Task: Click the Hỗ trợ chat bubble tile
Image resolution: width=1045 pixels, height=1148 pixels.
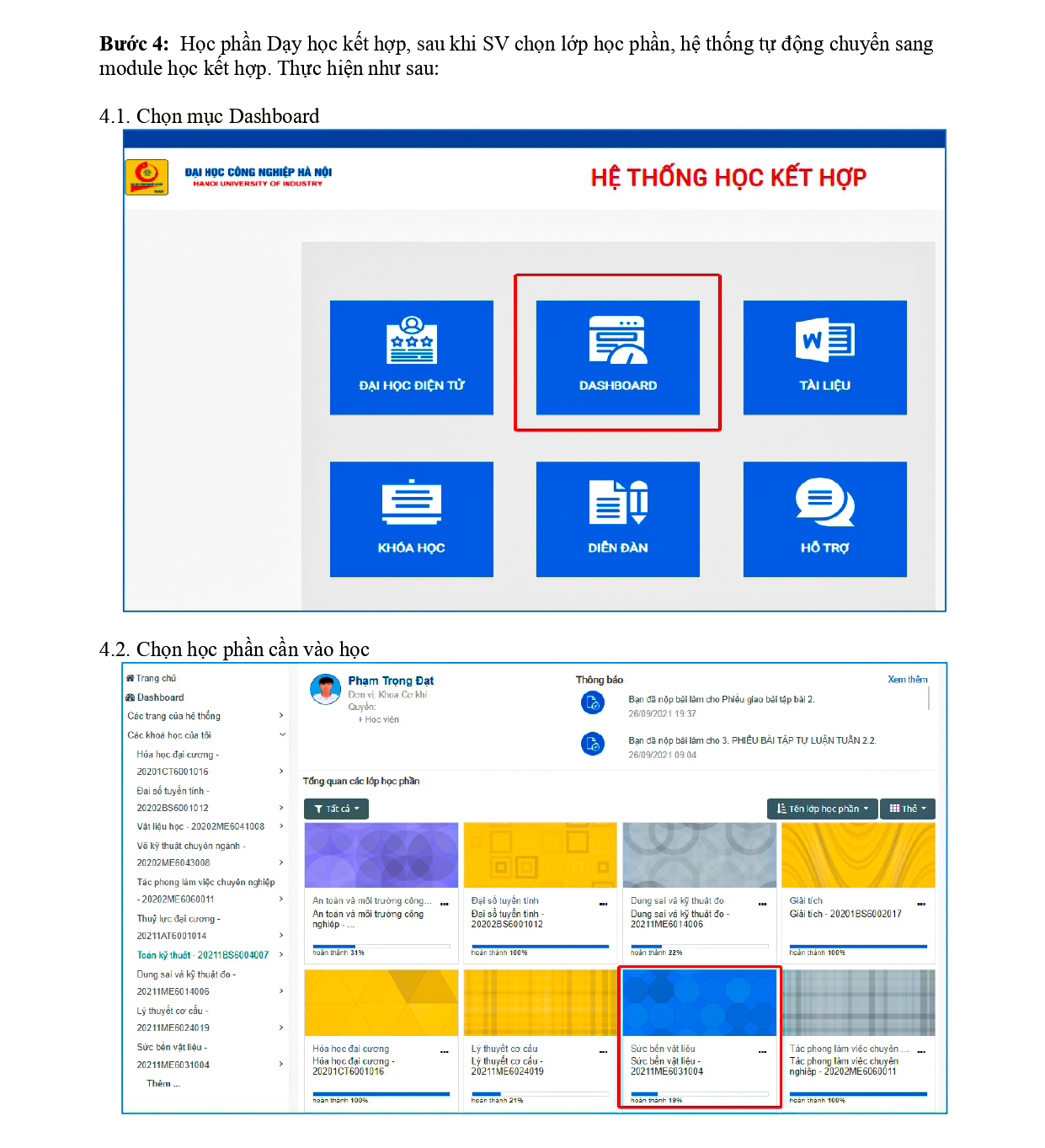Action: (x=824, y=519)
